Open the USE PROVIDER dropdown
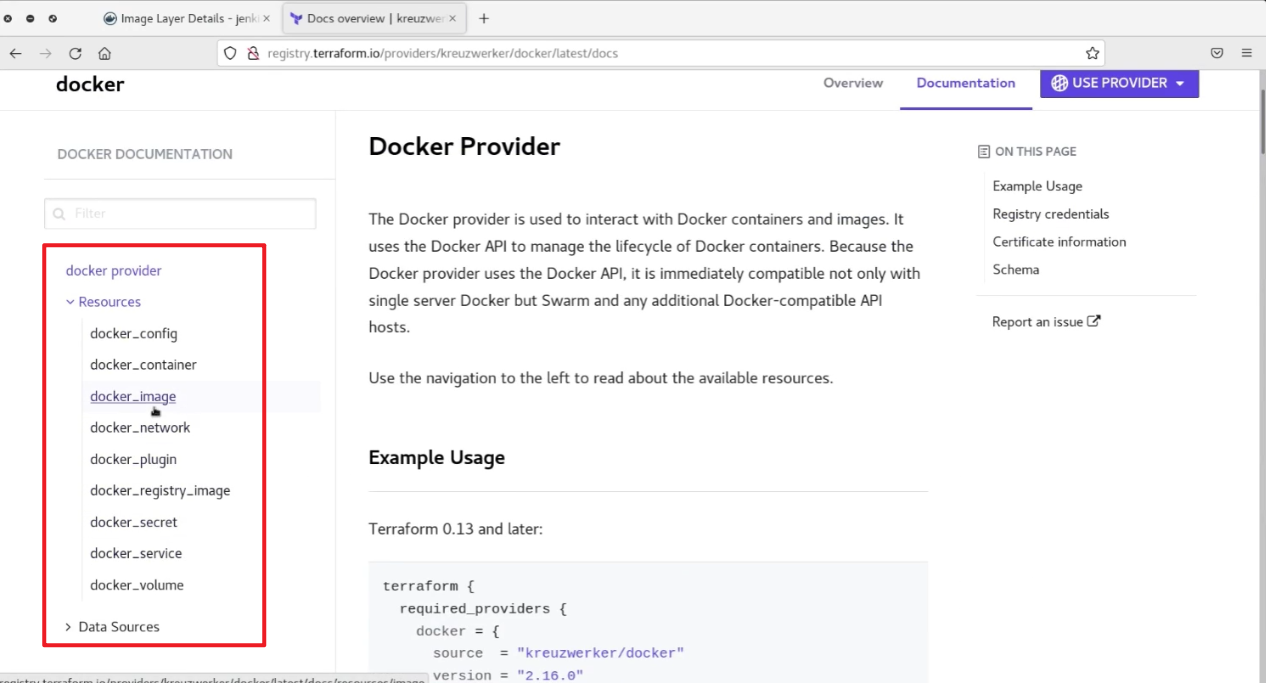 (1119, 83)
